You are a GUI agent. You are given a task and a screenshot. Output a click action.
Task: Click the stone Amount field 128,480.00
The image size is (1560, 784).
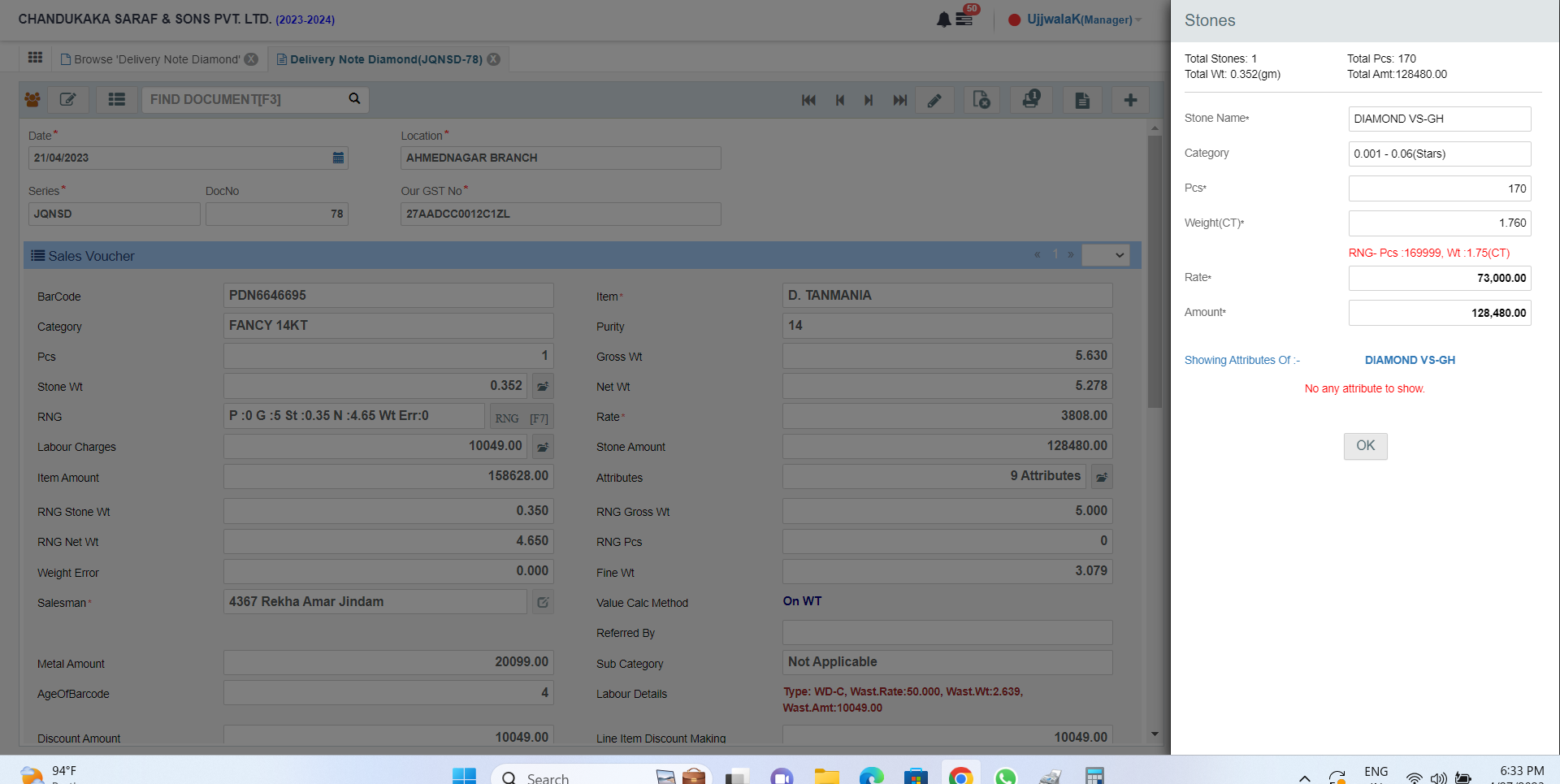click(x=1440, y=313)
